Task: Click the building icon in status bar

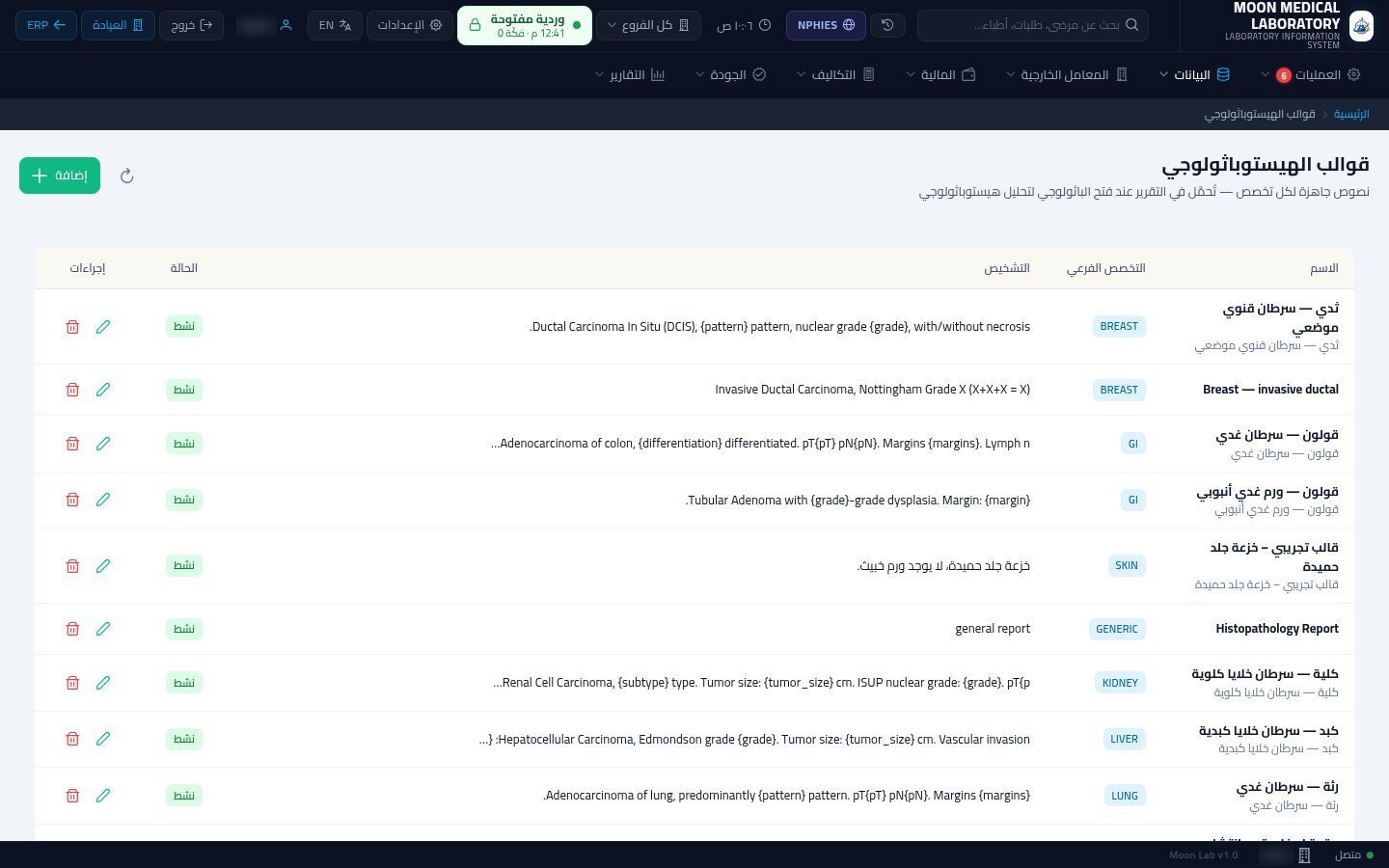Action: point(1304,855)
